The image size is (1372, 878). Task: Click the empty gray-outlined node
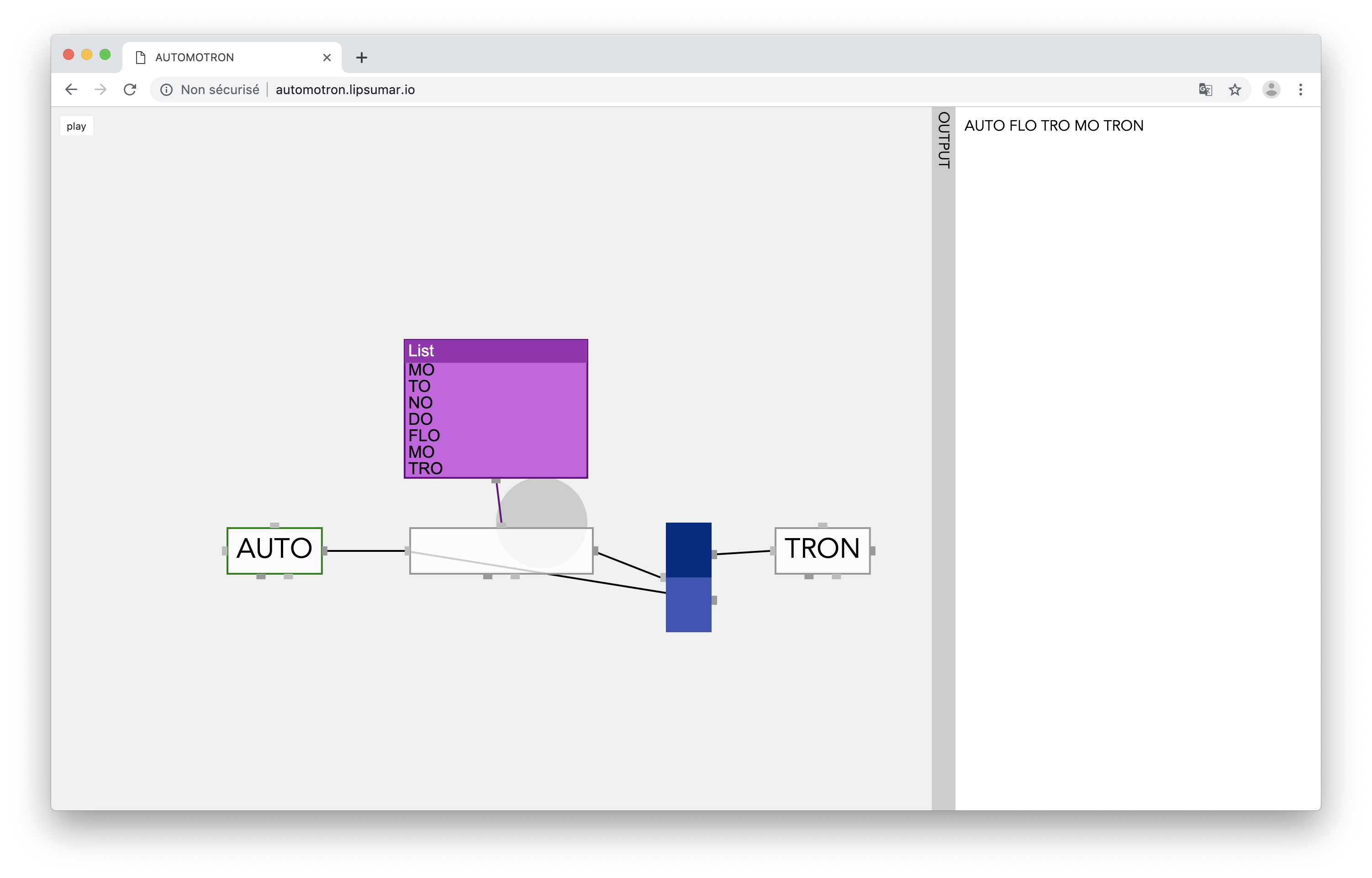[x=456, y=542]
